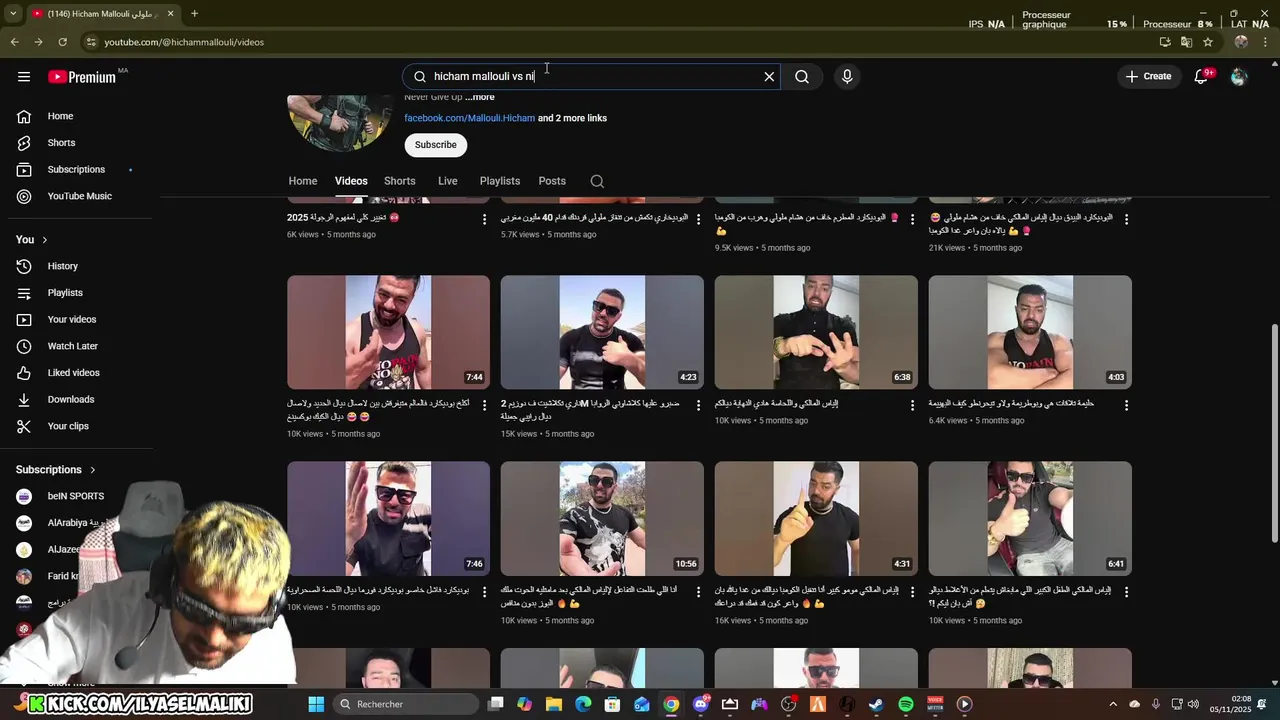Switch to the channel Posts tab
This screenshot has height=720, width=1280.
(x=552, y=181)
